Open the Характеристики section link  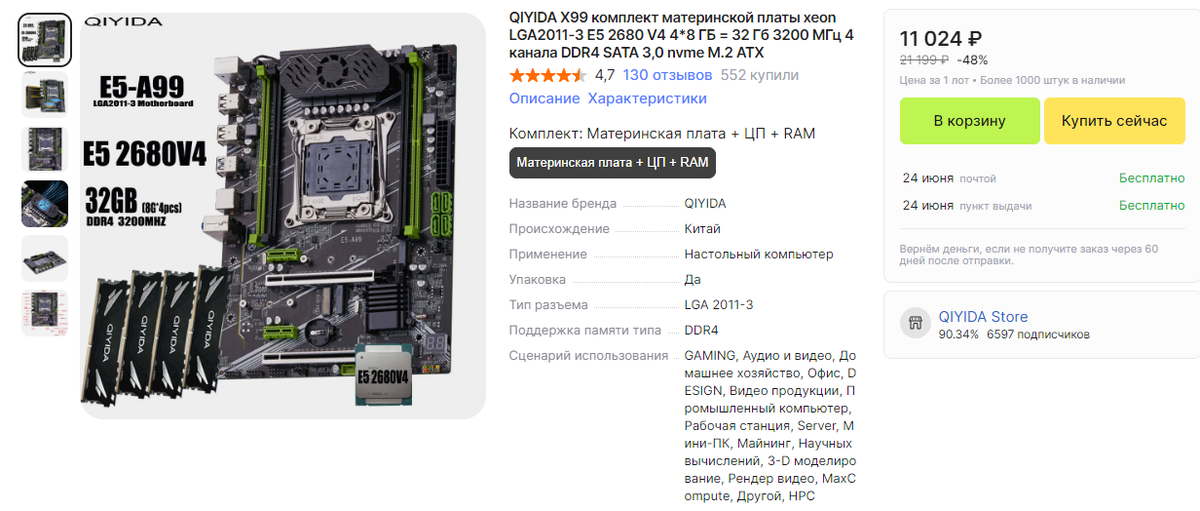647,99
